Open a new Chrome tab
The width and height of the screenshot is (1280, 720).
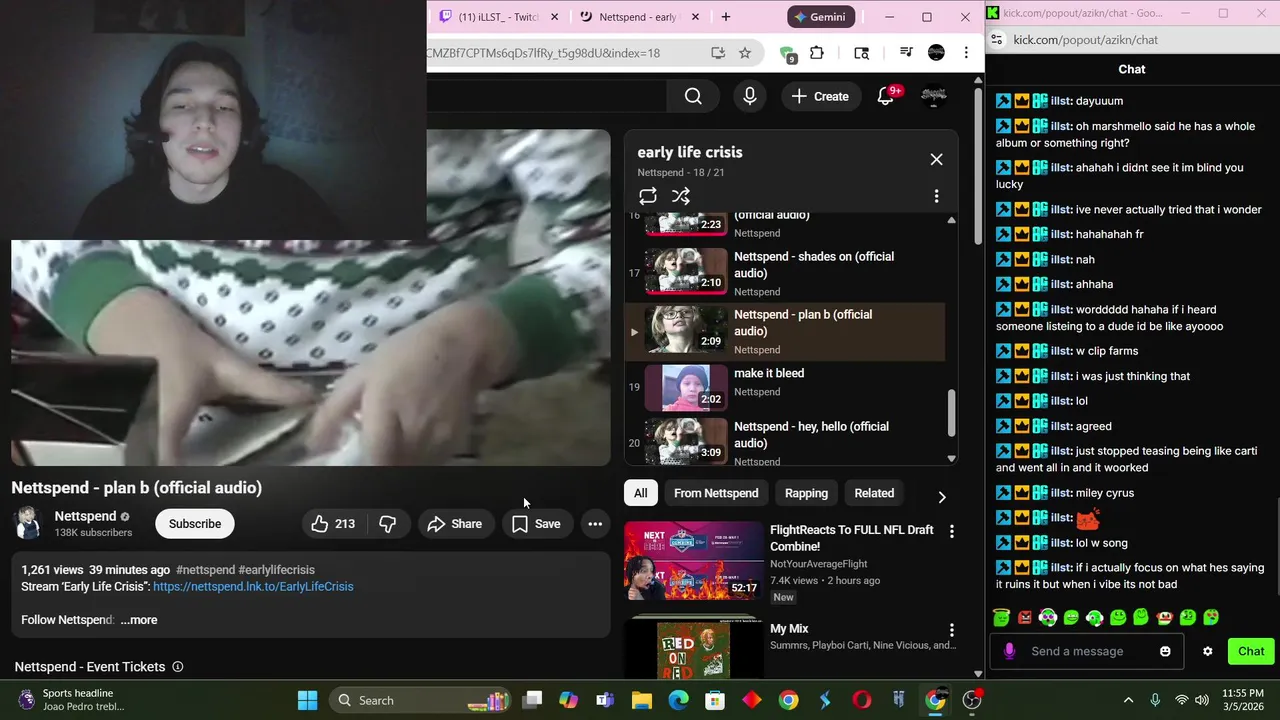point(726,17)
